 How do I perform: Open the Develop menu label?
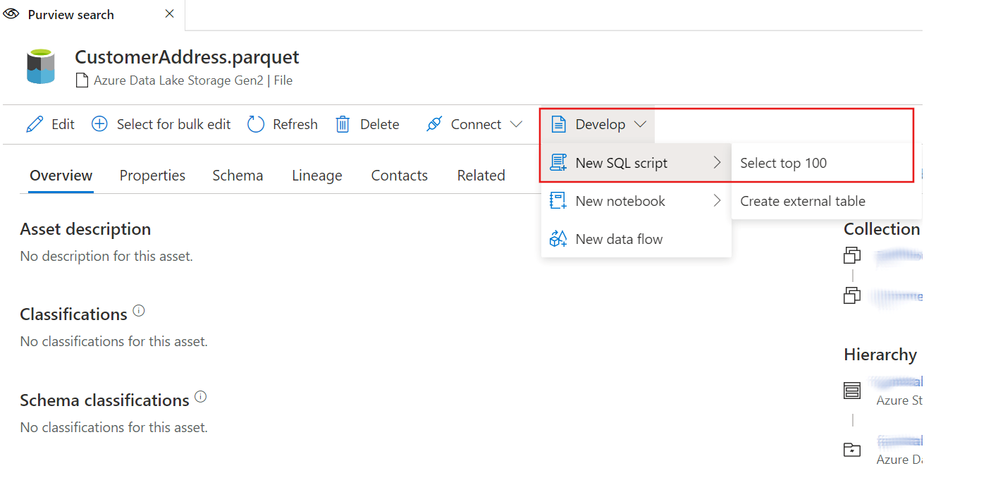pos(600,124)
